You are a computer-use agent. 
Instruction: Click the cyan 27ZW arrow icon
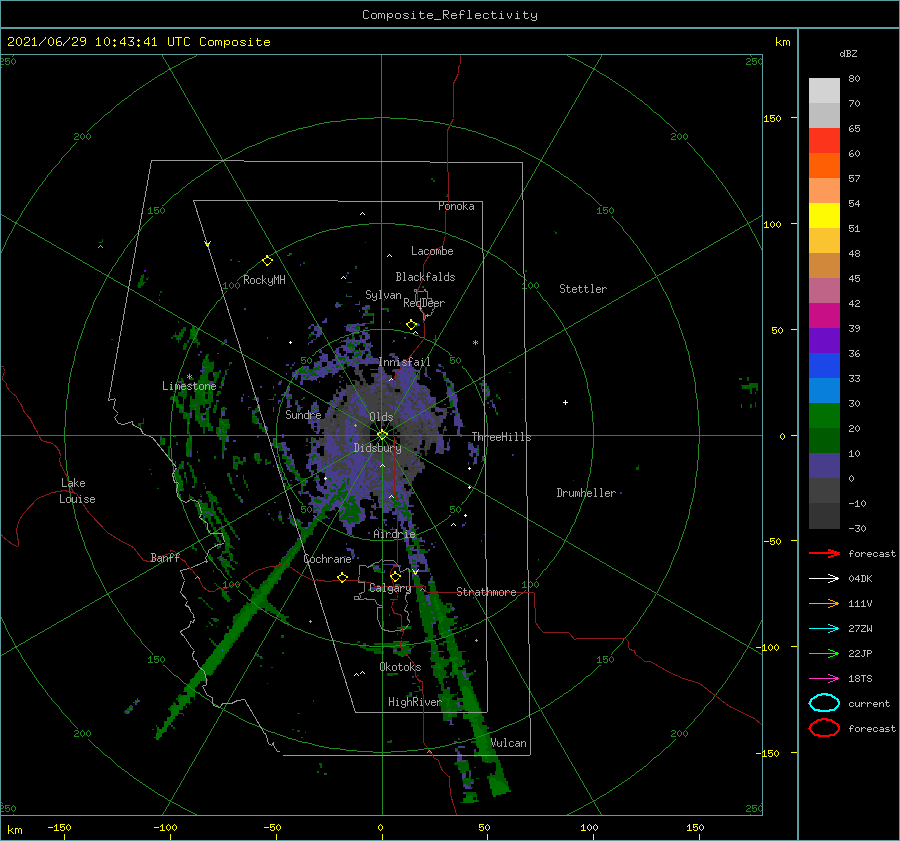(x=824, y=629)
